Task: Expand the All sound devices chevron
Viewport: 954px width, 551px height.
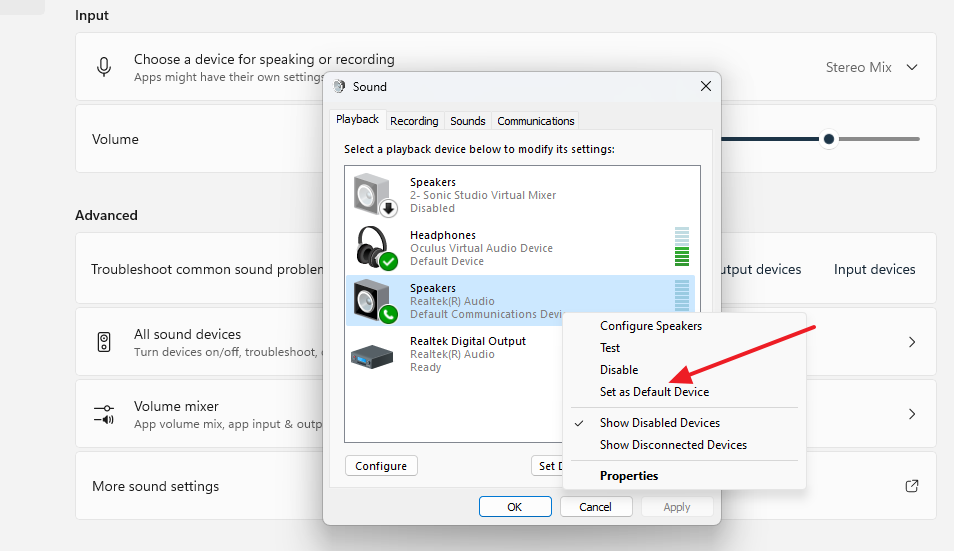Action: coord(911,342)
